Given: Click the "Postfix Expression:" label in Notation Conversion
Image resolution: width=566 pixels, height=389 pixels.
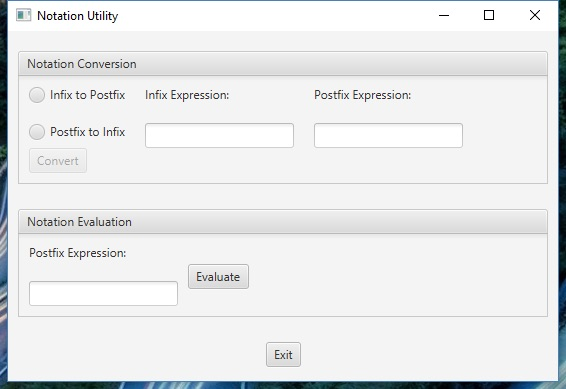Looking at the screenshot, I should [362, 95].
